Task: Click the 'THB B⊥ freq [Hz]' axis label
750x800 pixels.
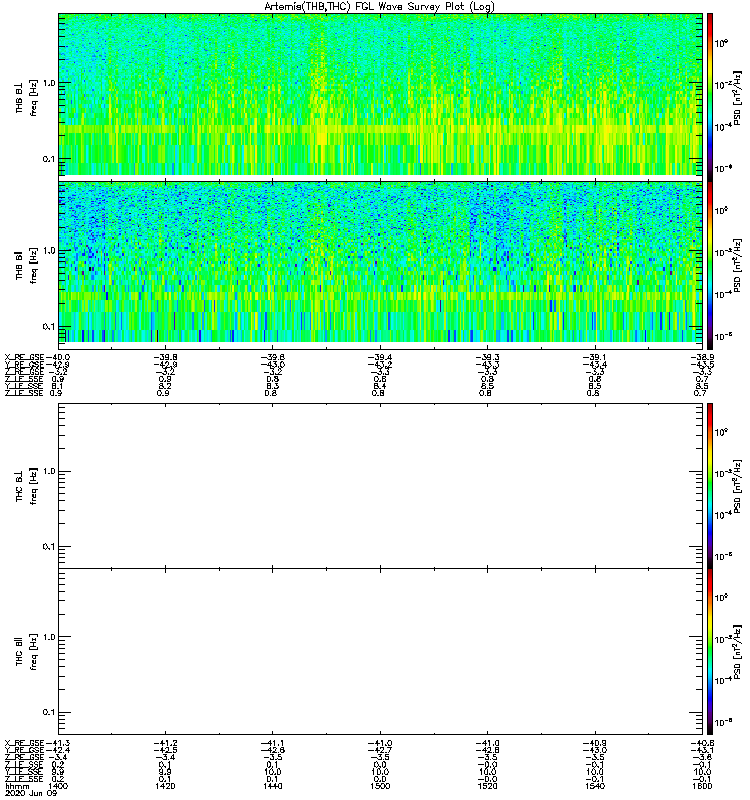Action: click(x=26, y=97)
